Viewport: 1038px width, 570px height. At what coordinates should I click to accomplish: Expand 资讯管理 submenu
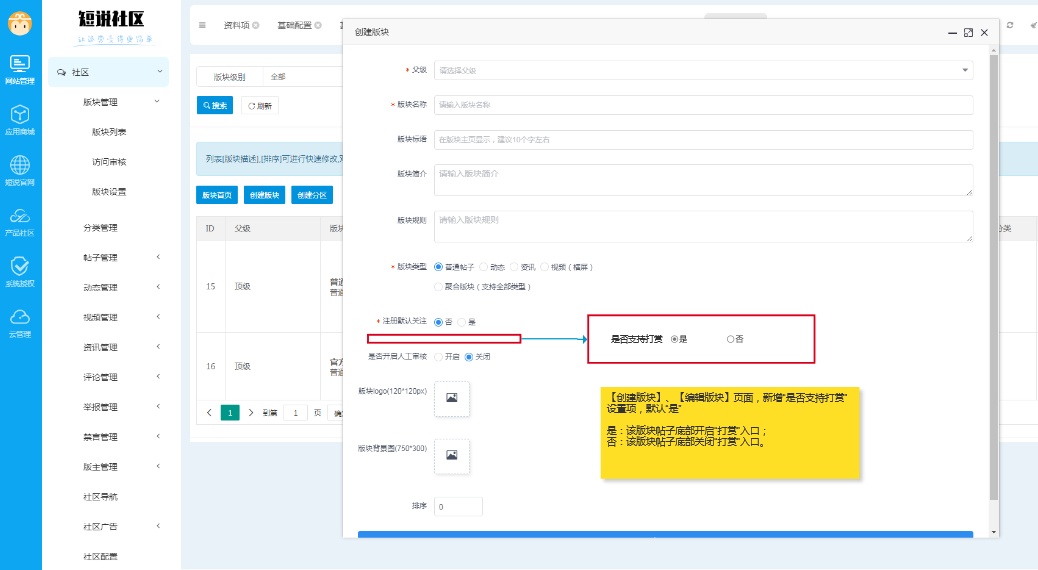tap(158, 346)
